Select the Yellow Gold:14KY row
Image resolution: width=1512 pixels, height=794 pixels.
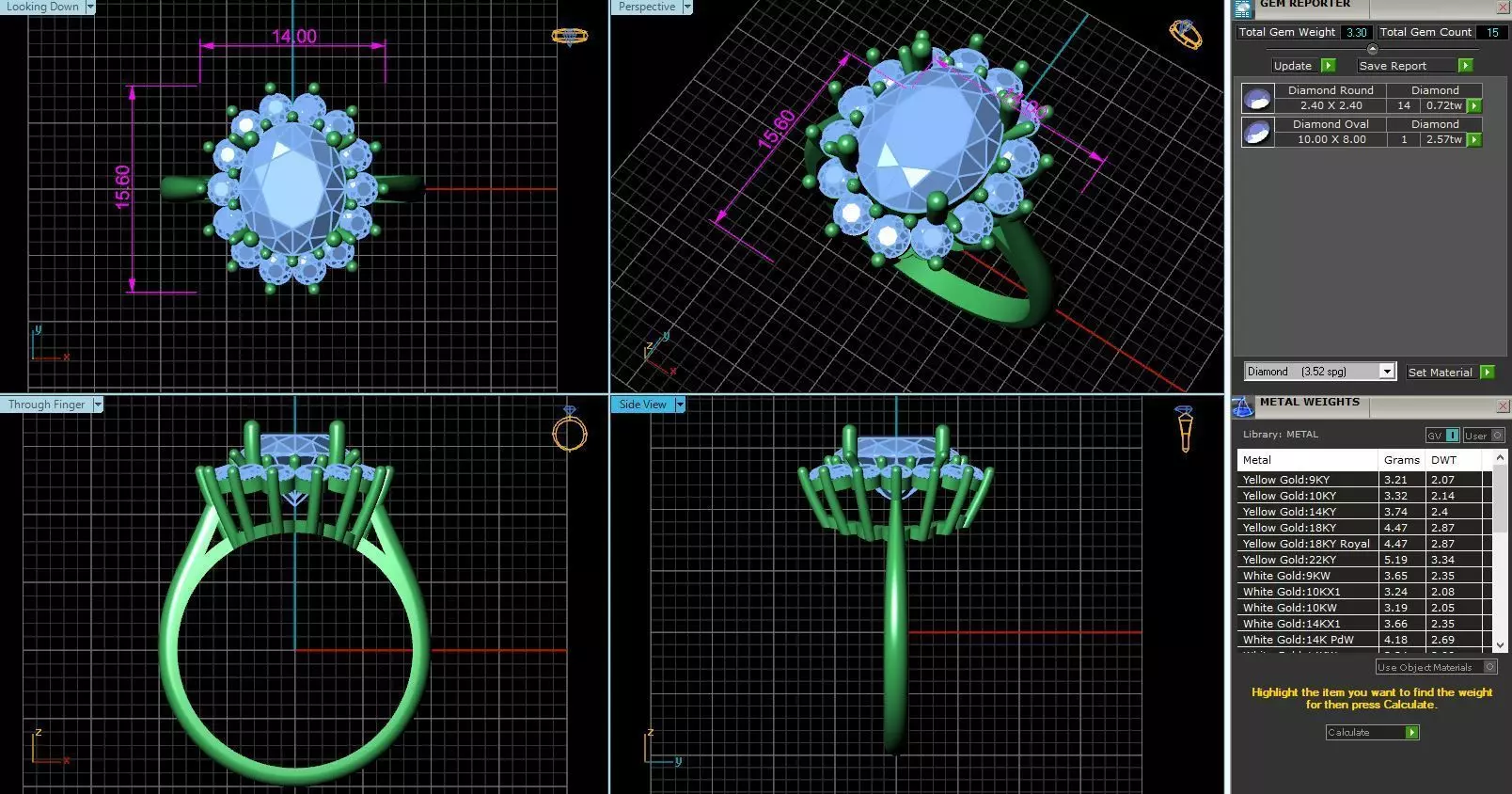[x=1364, y=512]
